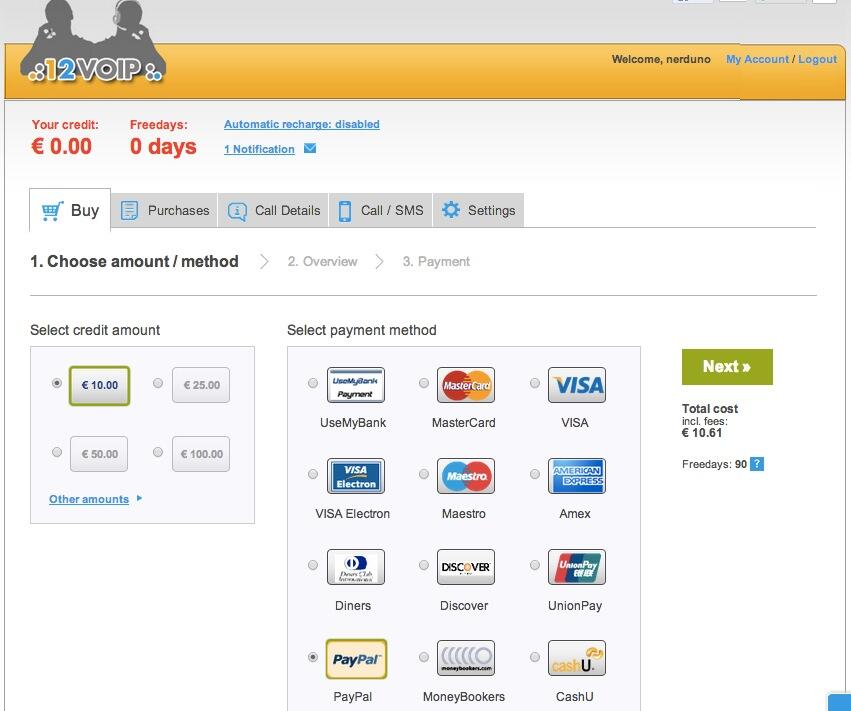This screenshot has width=851, height=711.
Task: Open My Account link
Action: click(757, 59)
